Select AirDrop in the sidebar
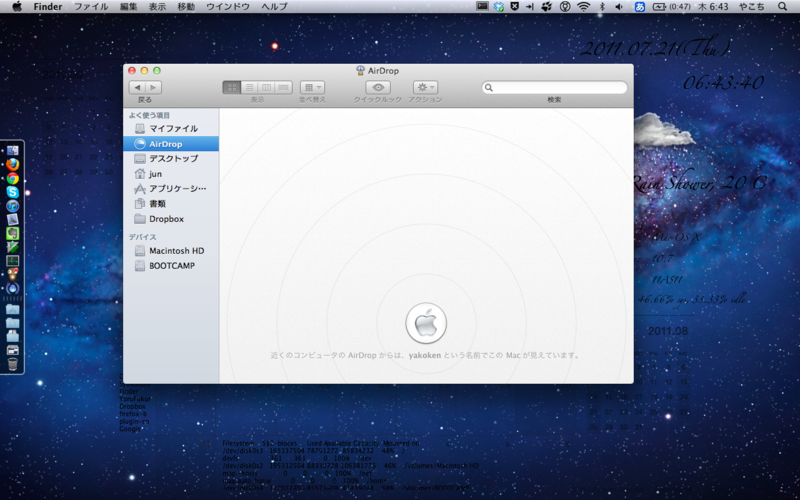Image resolution: width=800 pixels, height=500 pixels. pyautogui.click(x=171, y=144)
